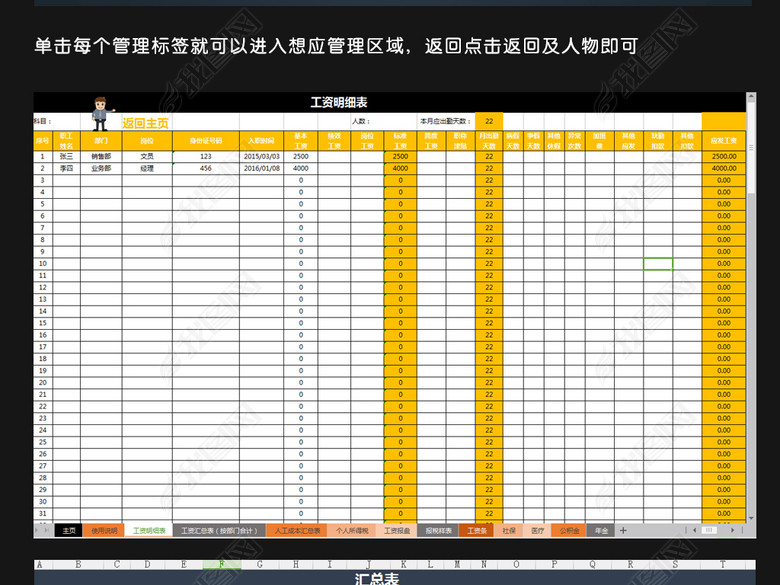The height and width of the screenshot is (585, 780).
Task: Click the cartoon man figure to return
Action: (102, 114)
